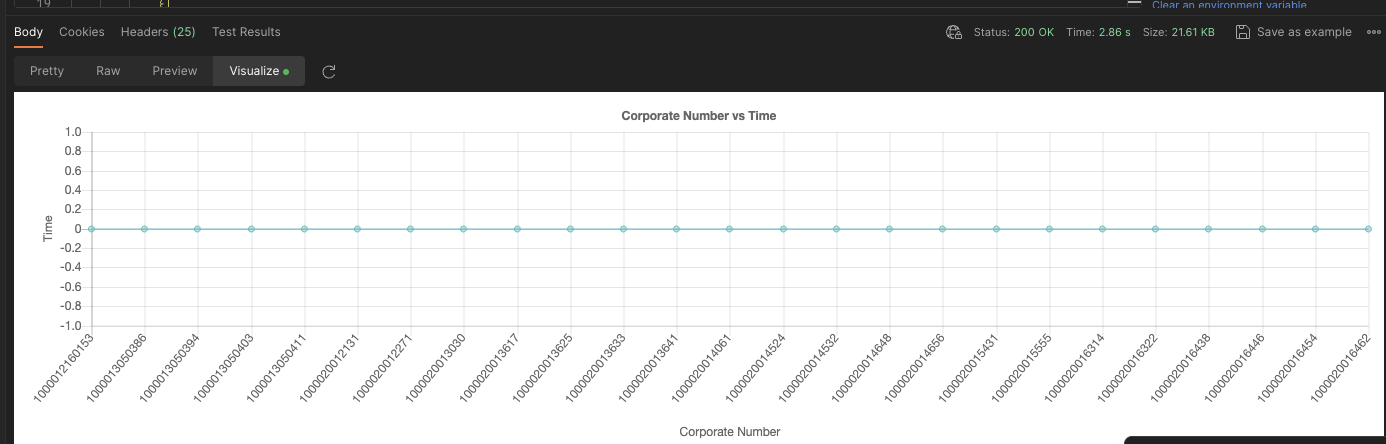View the Headers (25) tab

coord(158,32)
